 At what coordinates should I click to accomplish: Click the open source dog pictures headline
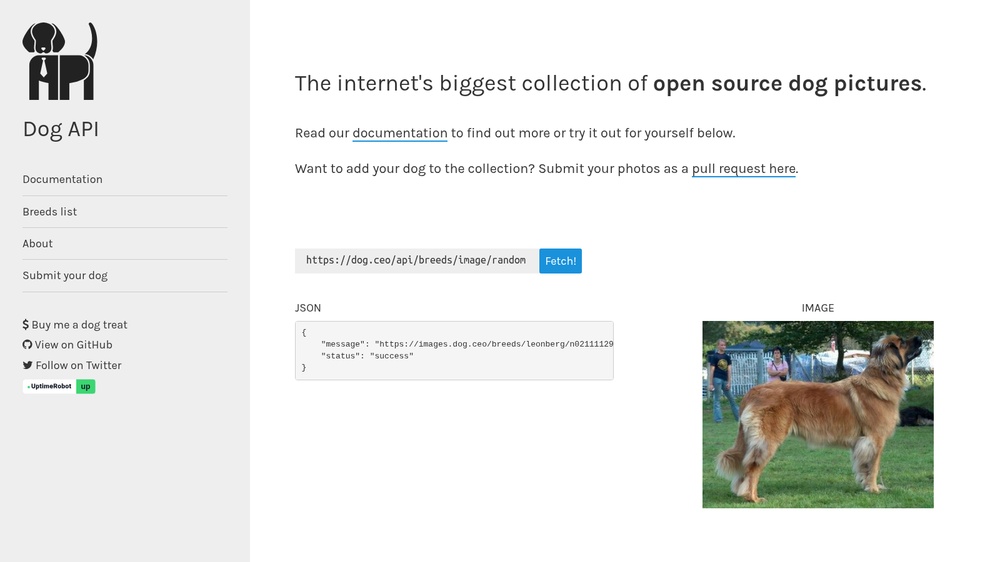pos(787,84)
